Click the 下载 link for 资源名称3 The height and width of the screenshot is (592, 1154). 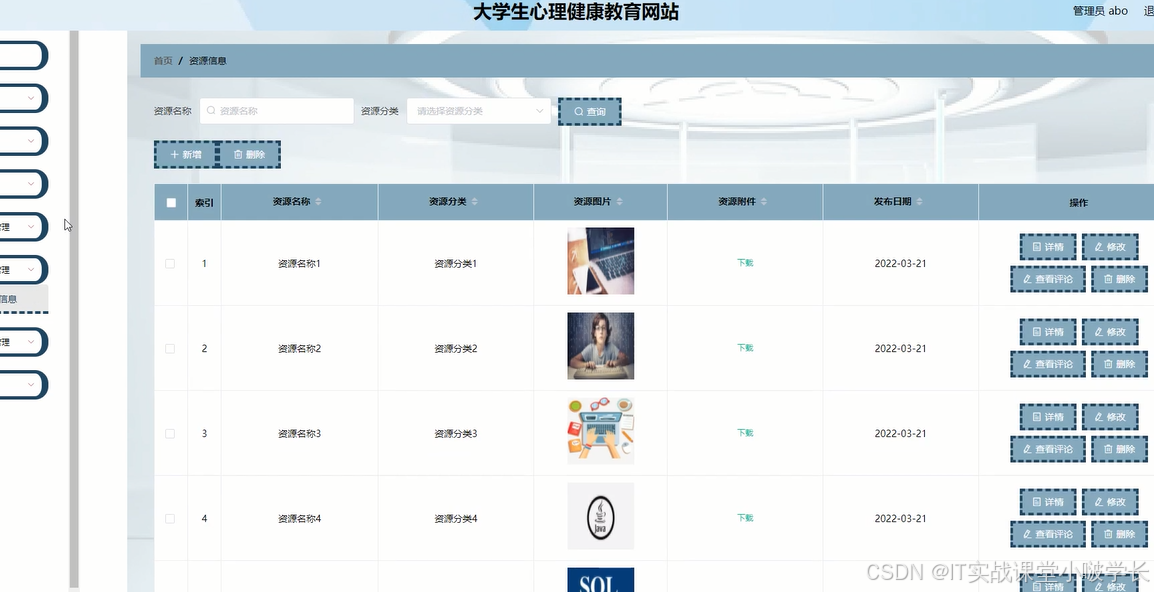745,433
